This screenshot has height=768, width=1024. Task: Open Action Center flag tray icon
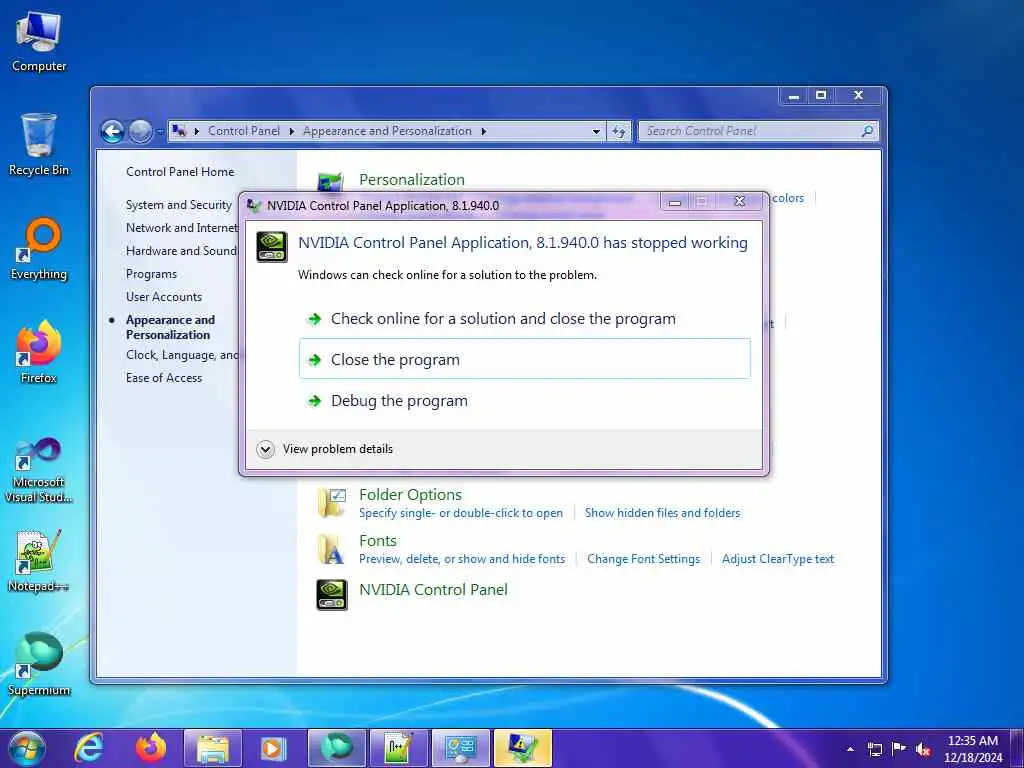click(x=899, y=748)
